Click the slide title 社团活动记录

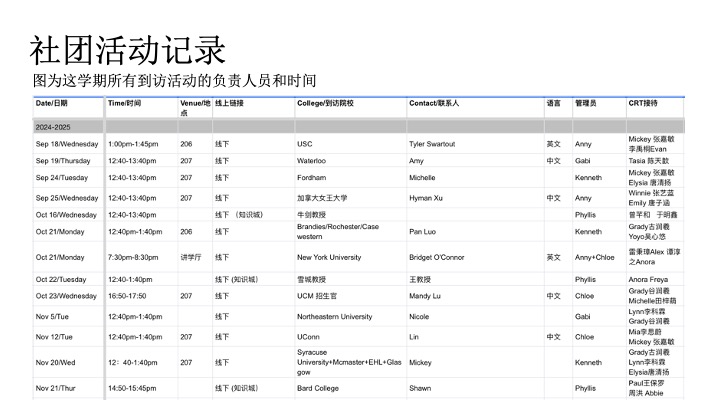coord(128,51)
